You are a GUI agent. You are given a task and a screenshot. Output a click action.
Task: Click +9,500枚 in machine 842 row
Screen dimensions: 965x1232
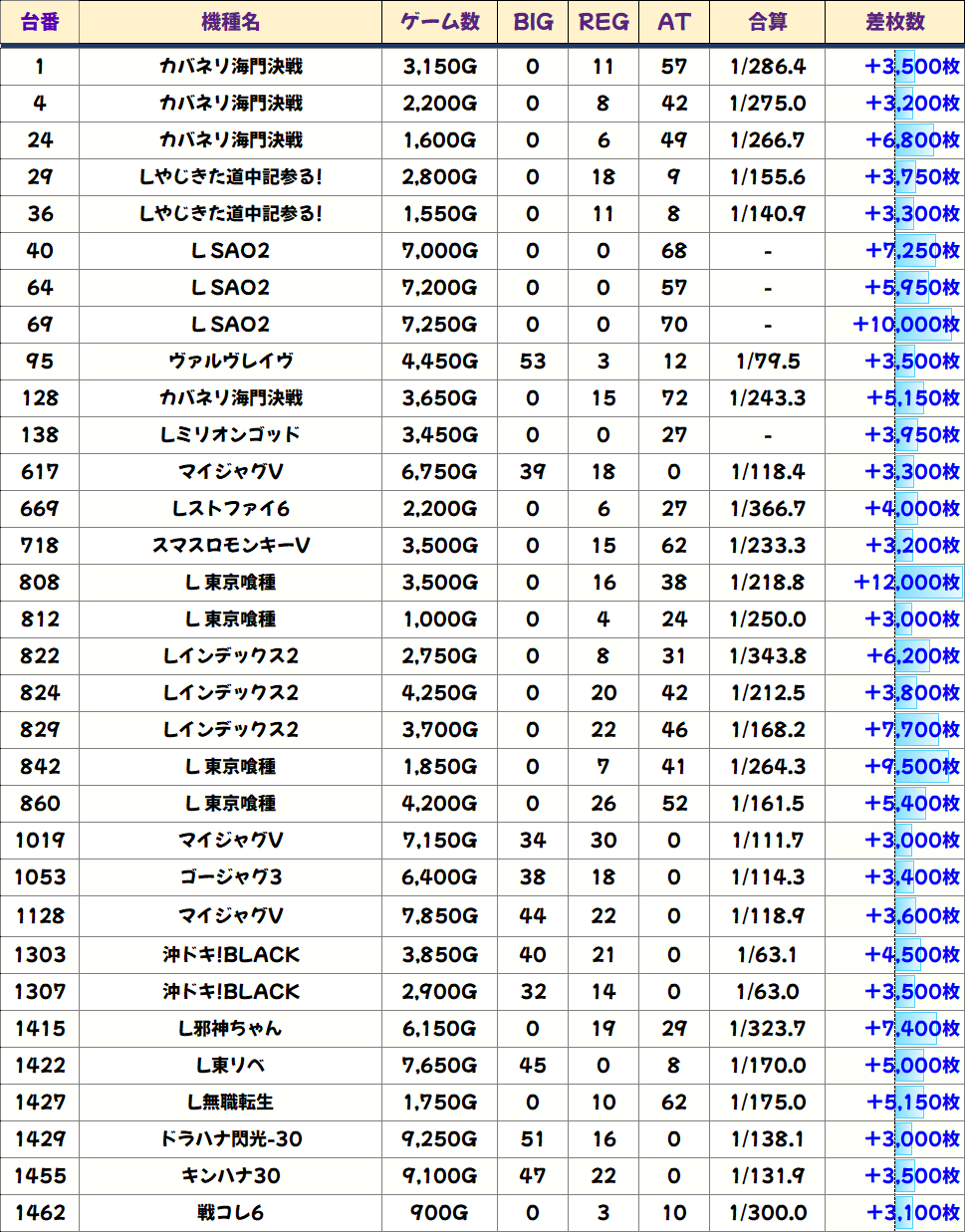pyautogui.click(x=912, y=767)
